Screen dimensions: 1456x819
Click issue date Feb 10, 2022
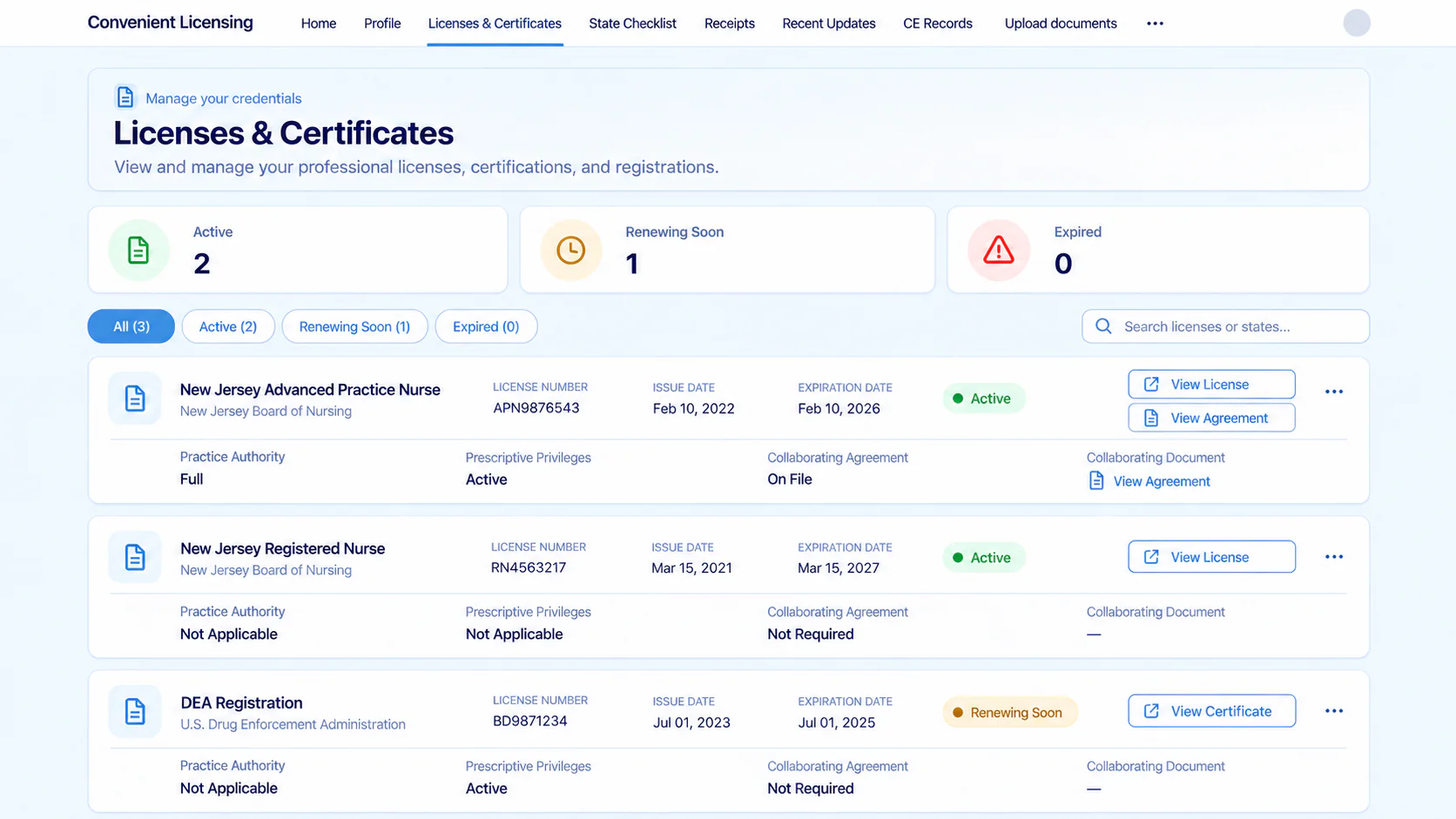coord(694,409)
